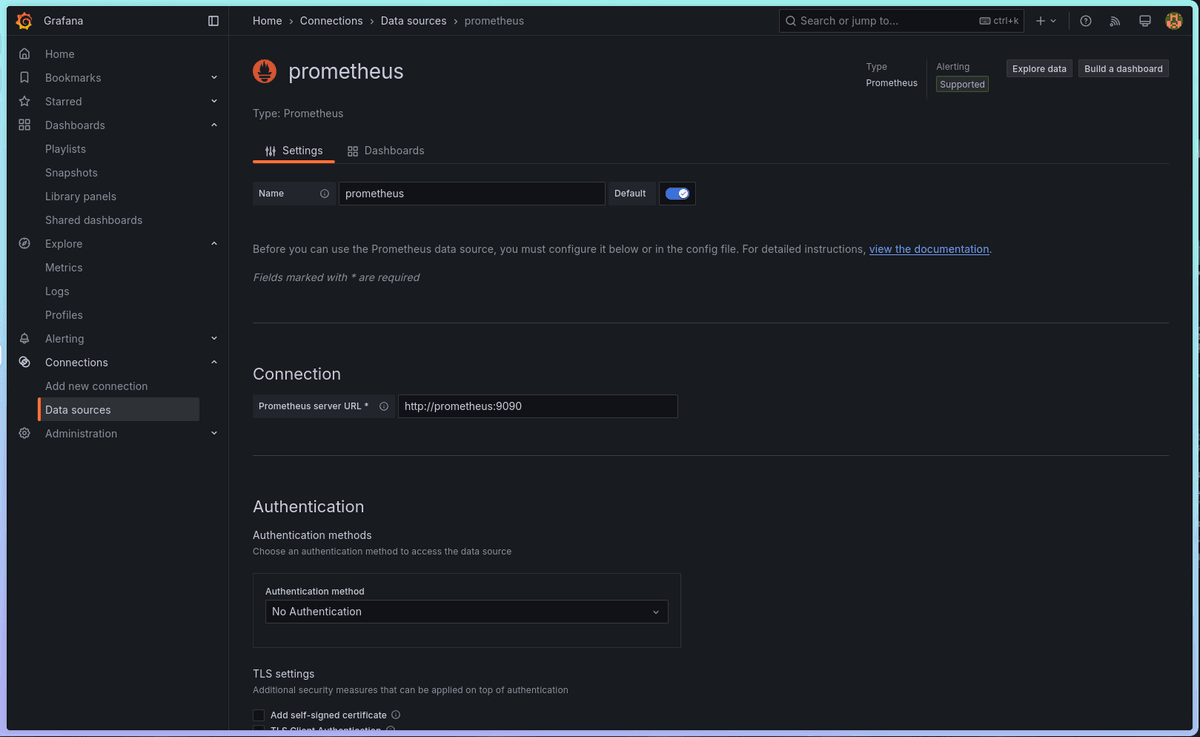1200x737 pixels.
Task: Click the Home house icon in sidebar
Action: 24,54
